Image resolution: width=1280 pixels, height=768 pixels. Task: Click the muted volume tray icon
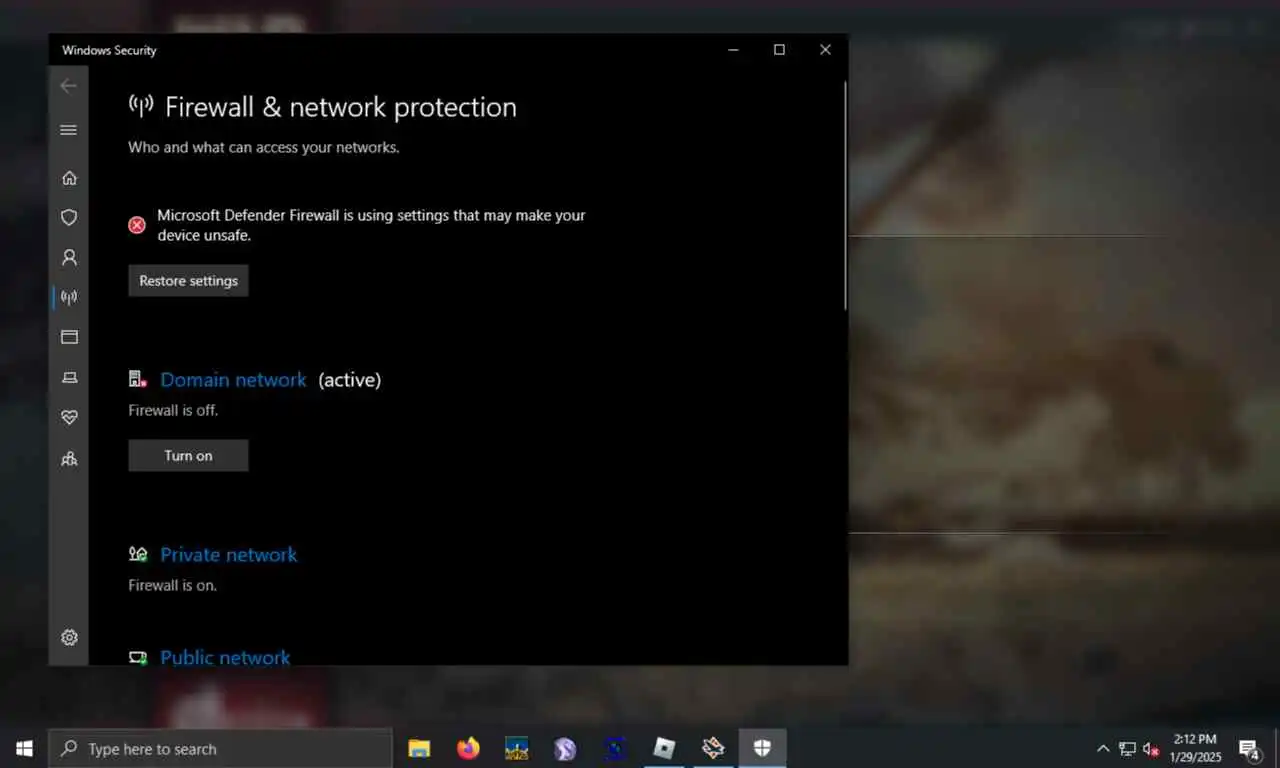click(x=1151, y=748)
